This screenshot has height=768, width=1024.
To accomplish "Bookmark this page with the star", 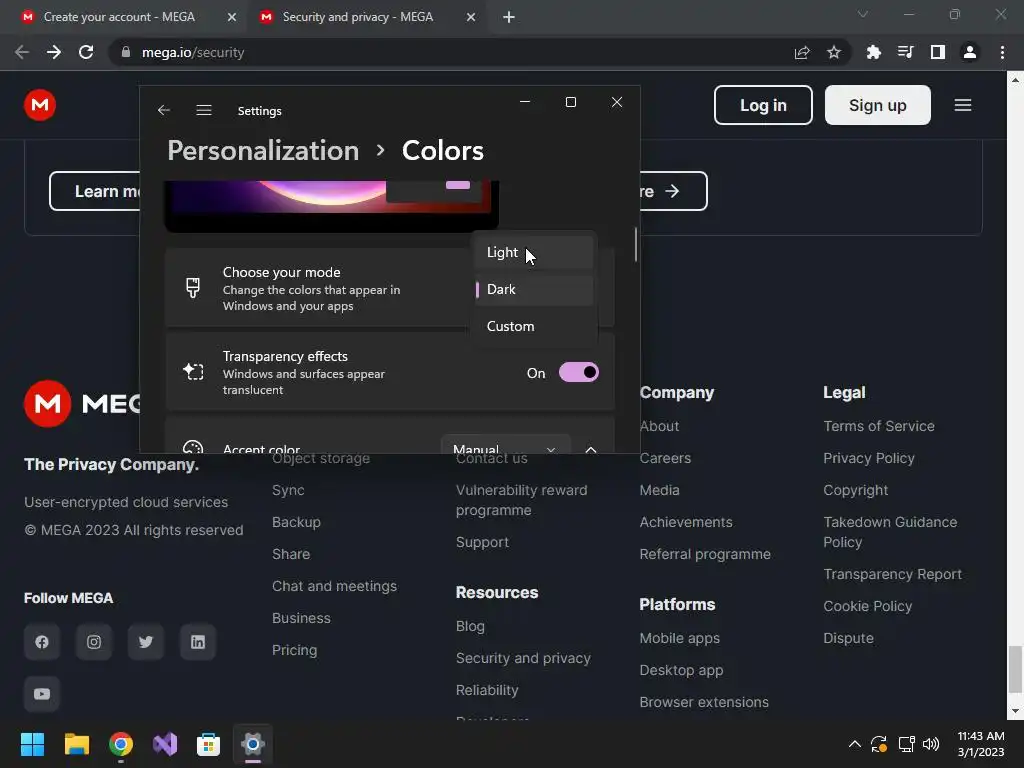I will click(834, 52).
